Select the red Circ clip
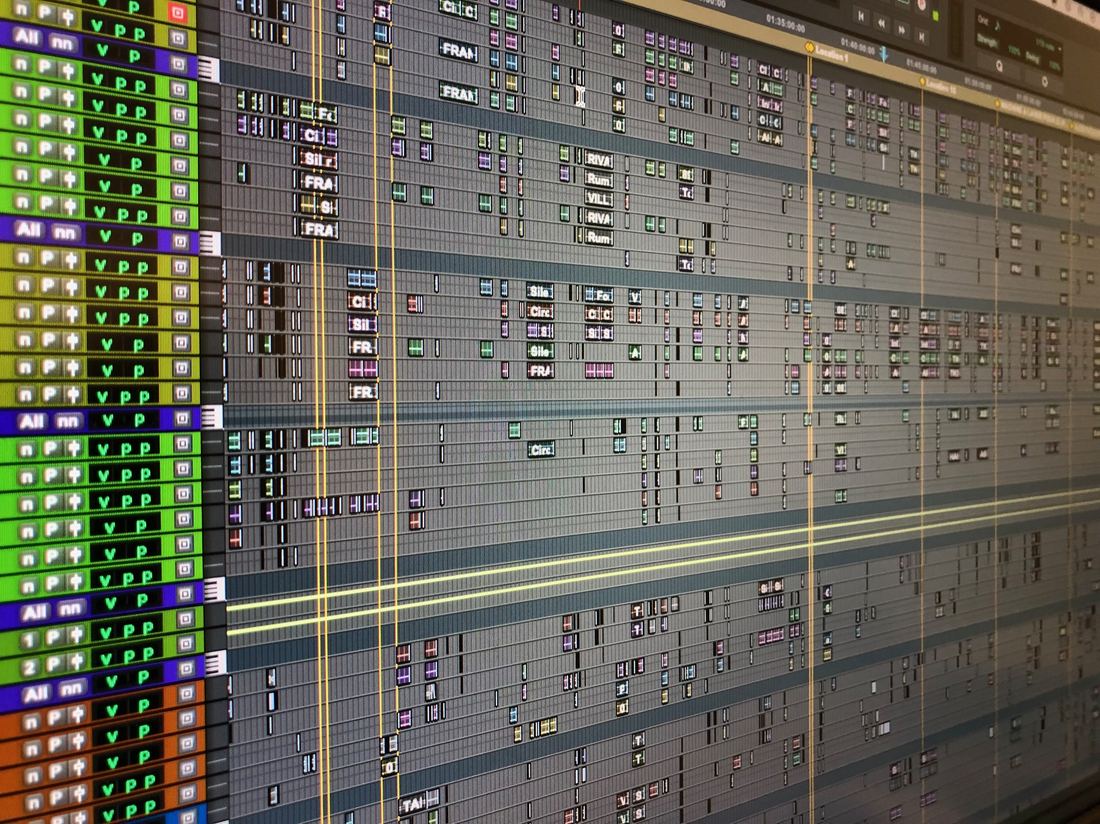1100x824 pixels. [540, 311]
